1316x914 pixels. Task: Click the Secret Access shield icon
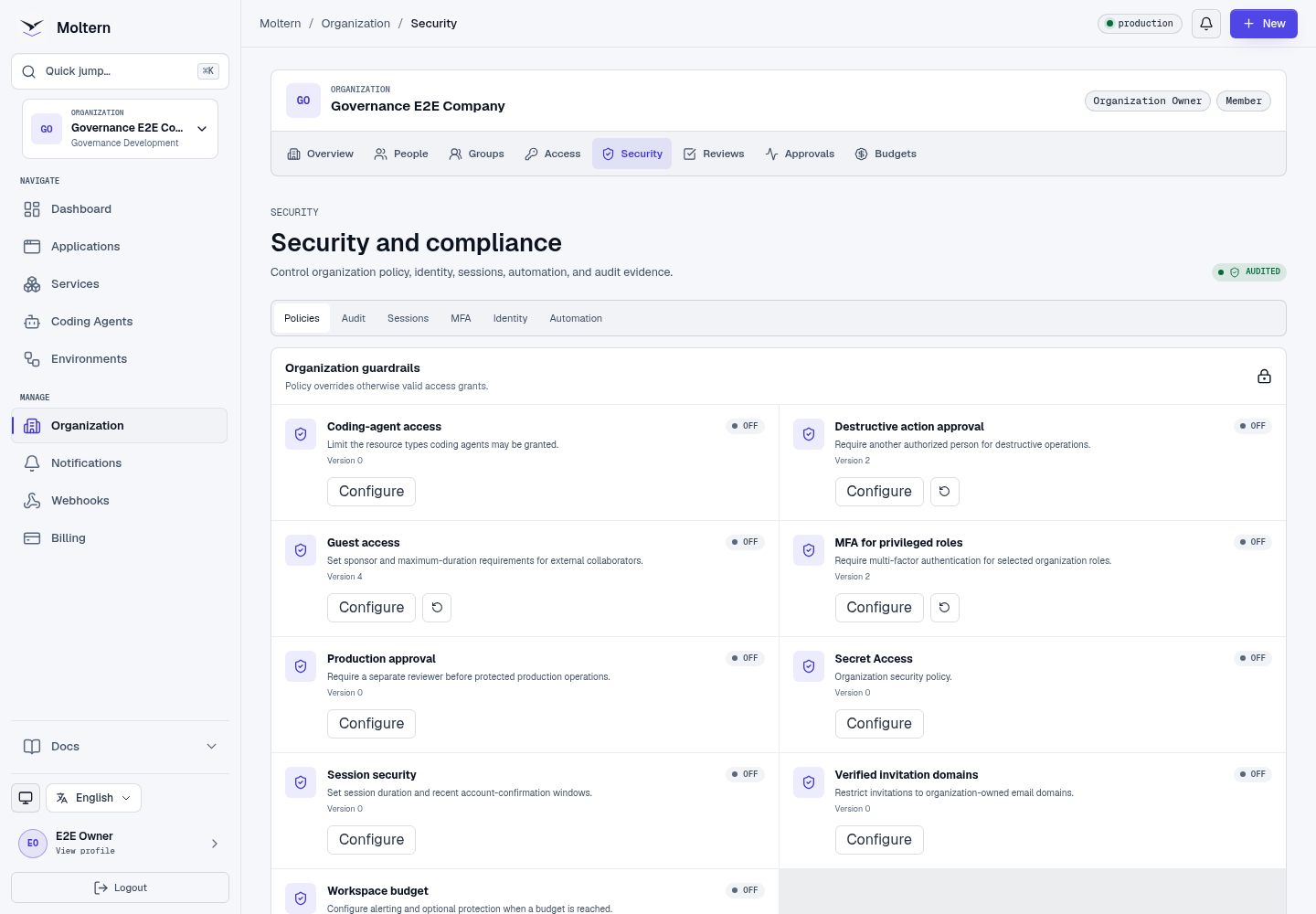click(x=809, y=666)
